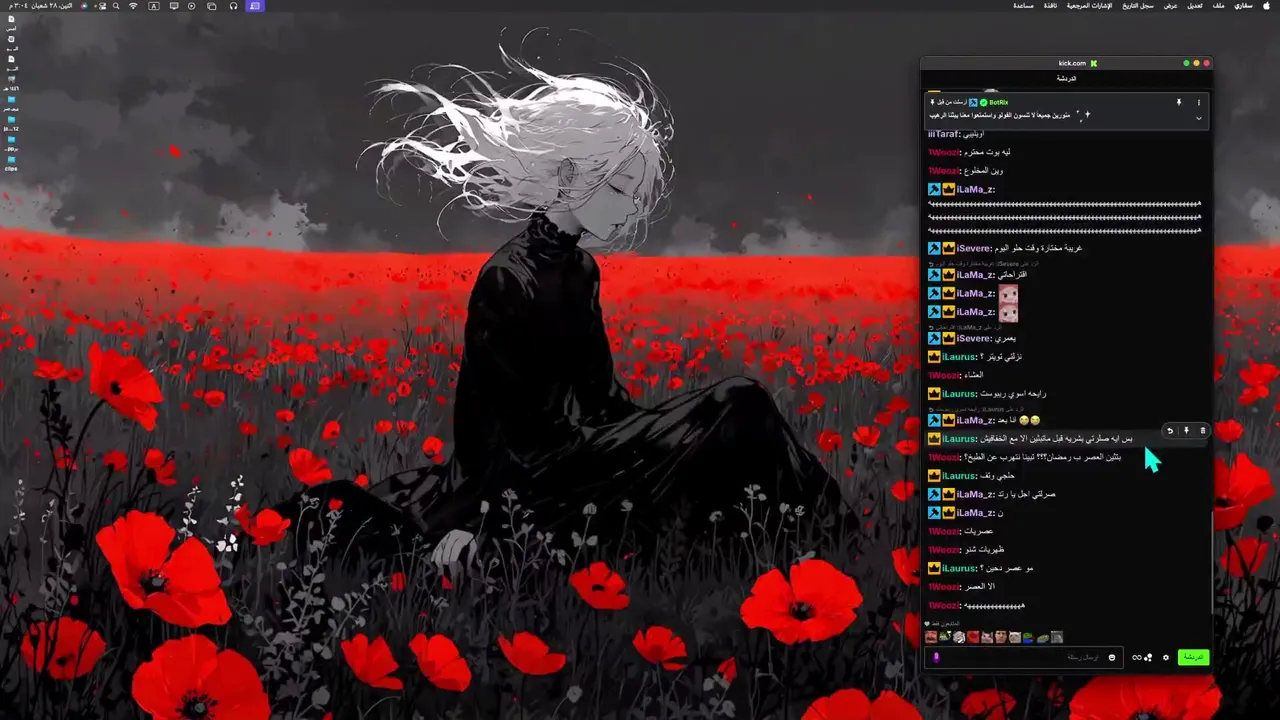This screenshot has width=1280, height=720.
Task: Select the last emote in quick emote row
Action: click(1057, 637)
